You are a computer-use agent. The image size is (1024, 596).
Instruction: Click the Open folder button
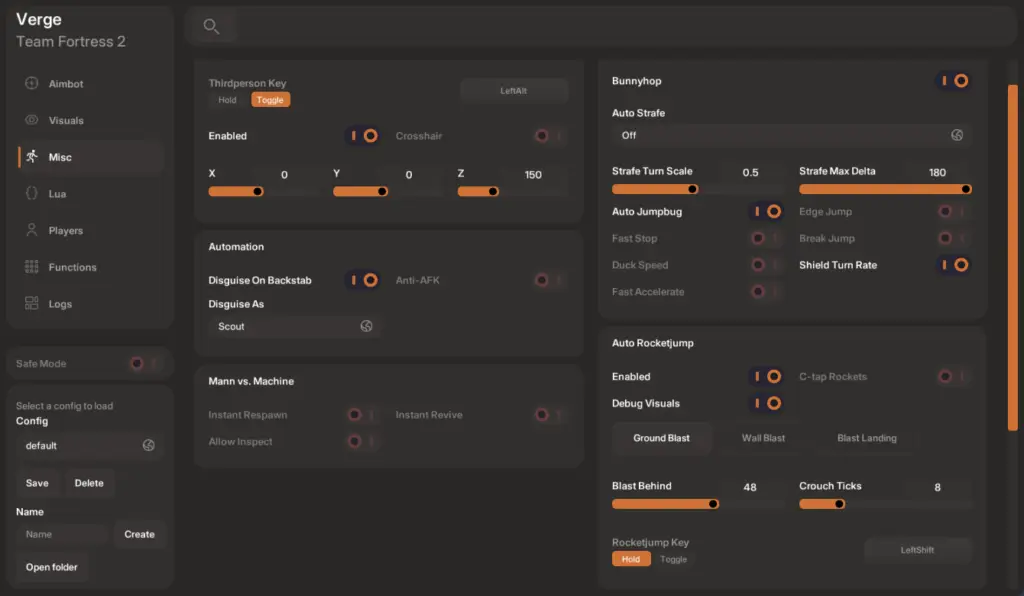click(52, 567)
